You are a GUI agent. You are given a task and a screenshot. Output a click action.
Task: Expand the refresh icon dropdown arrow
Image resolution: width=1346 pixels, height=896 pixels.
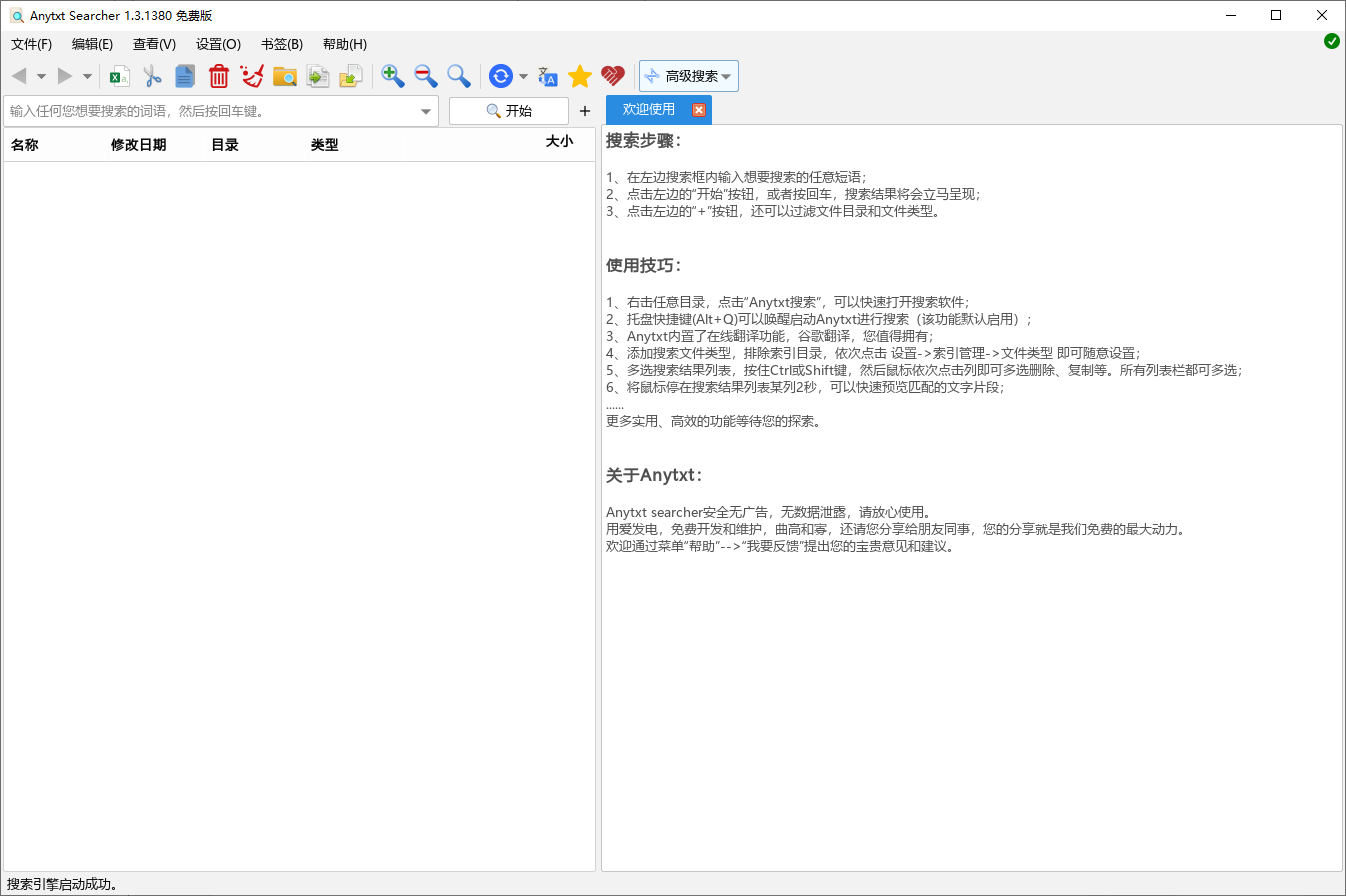coord(523,77)
